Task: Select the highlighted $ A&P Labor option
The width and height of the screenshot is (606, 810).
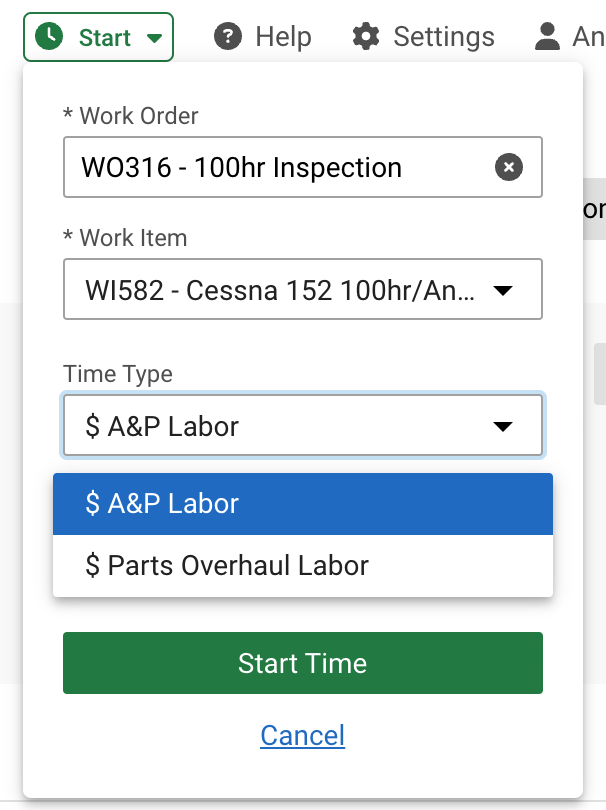Action: click(x=303, y=504)
